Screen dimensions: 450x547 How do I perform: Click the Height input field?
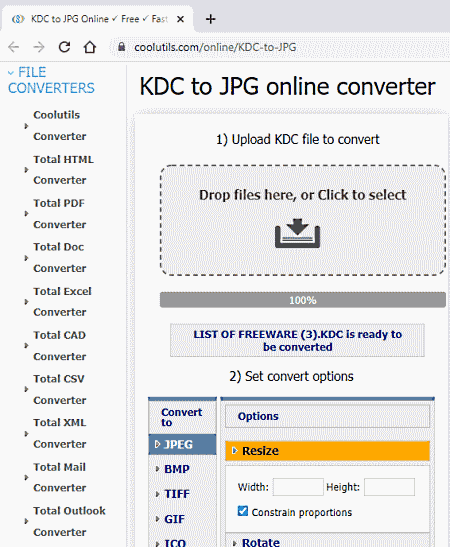389,487
